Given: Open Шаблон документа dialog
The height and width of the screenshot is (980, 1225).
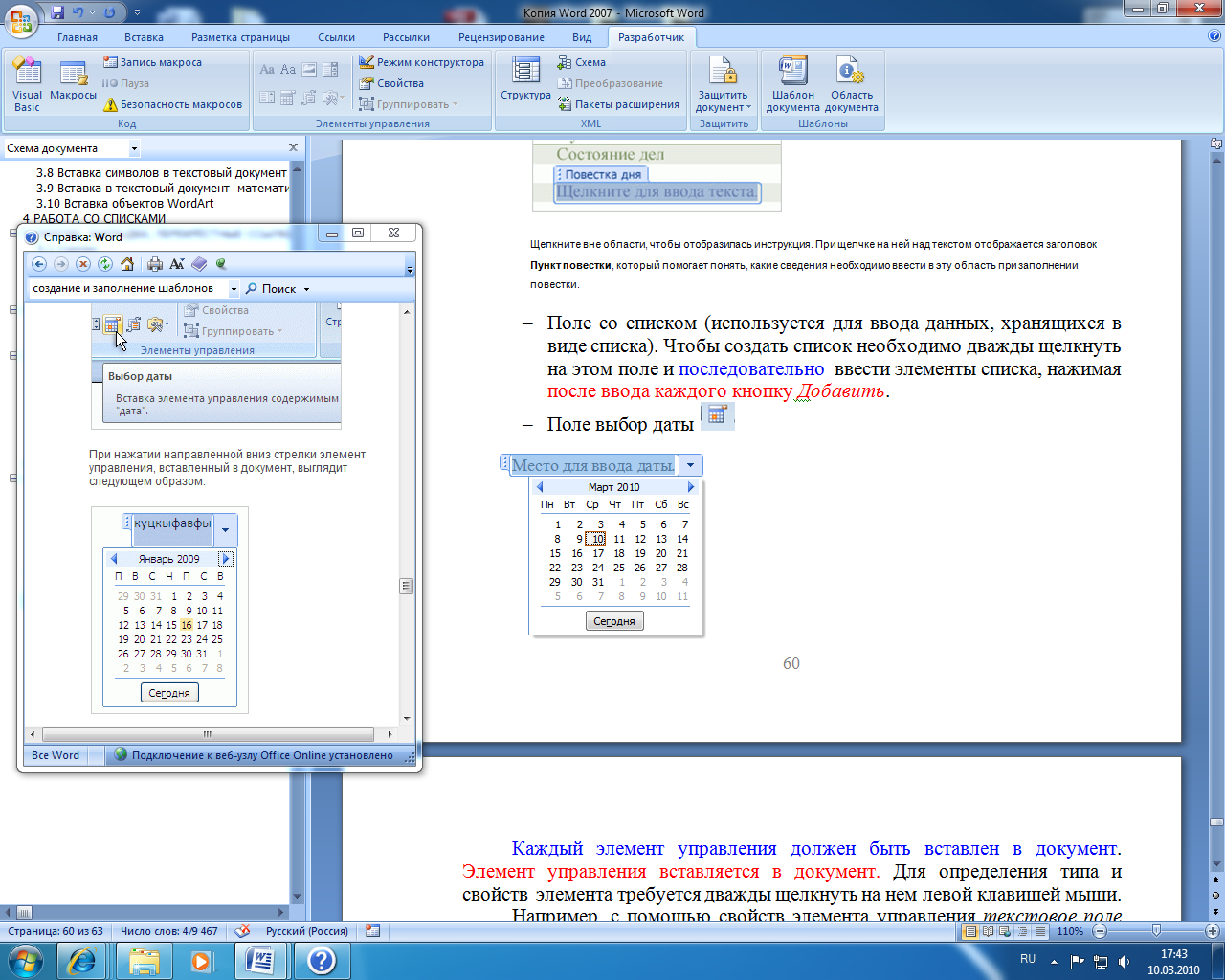Looking at the screenshot, I should pos(793,84).
